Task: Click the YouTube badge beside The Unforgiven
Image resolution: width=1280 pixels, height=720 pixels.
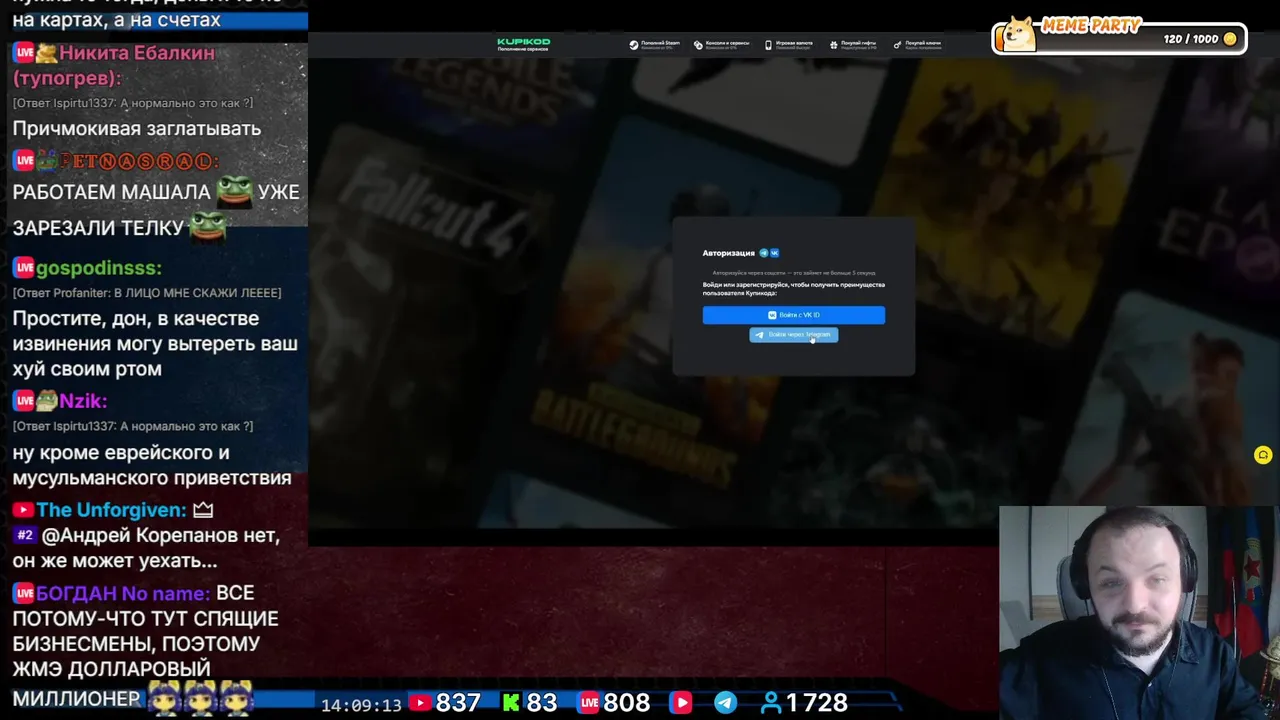Action: [x=23, y=510]
